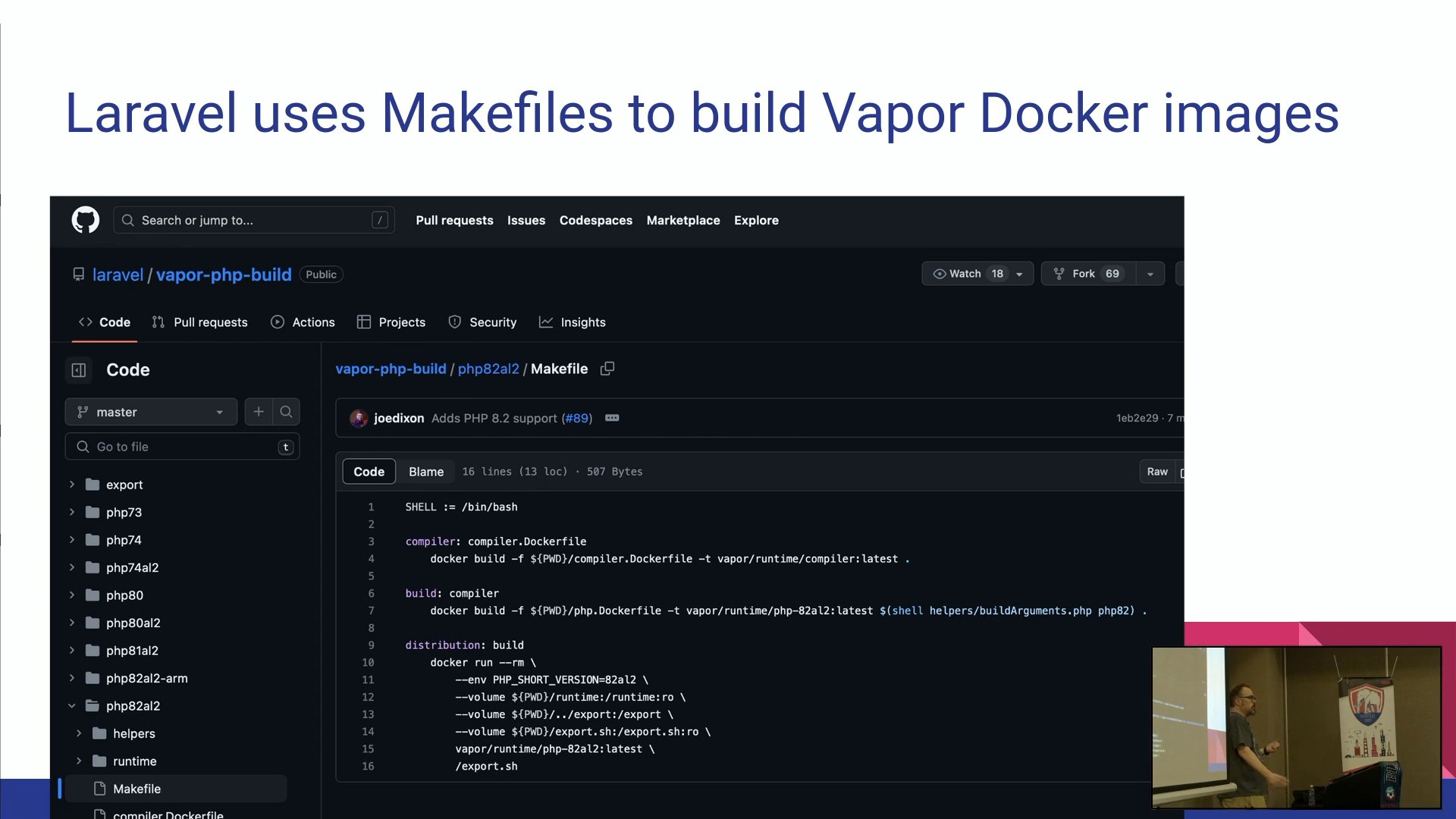Switch to the Blame view toggle
1456x819 pixels.
coord(425,472)
